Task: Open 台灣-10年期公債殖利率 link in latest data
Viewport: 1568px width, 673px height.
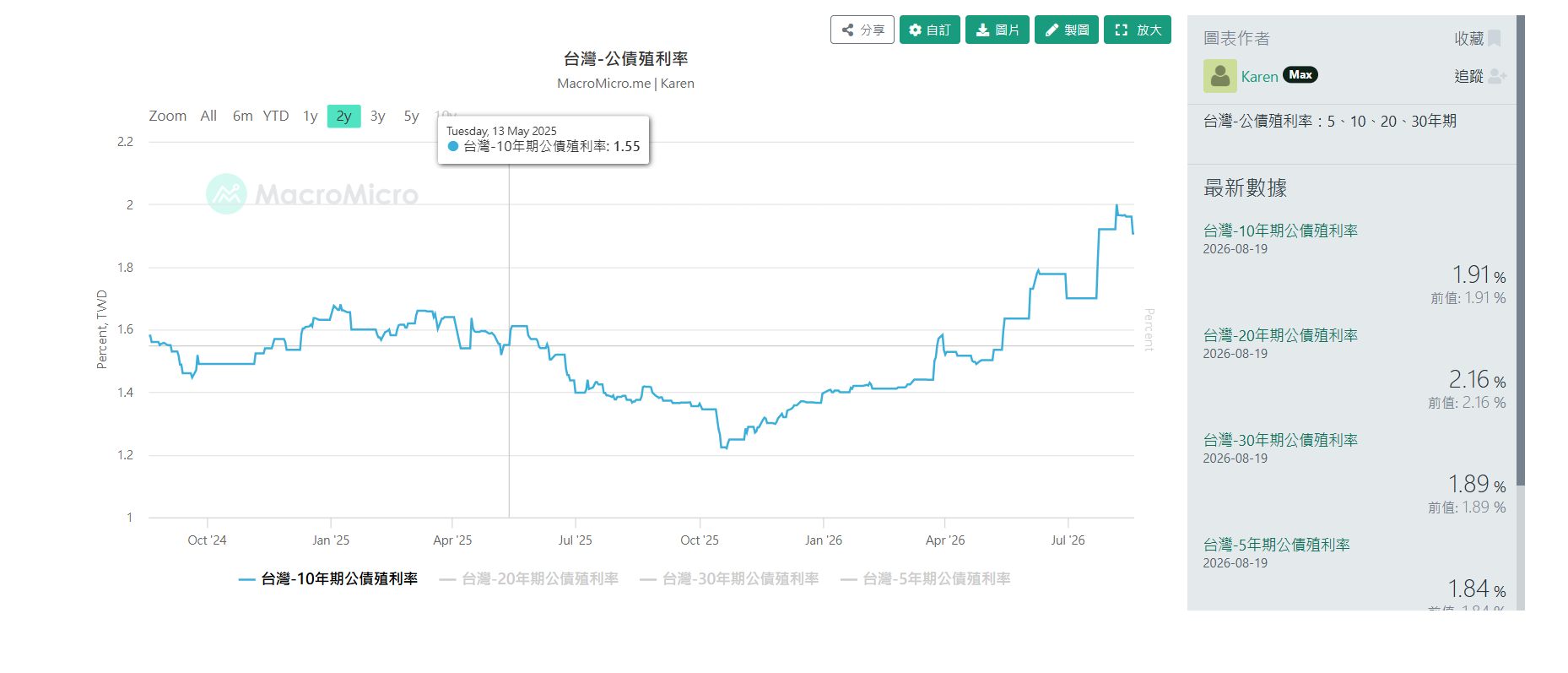Action: 1280,231
